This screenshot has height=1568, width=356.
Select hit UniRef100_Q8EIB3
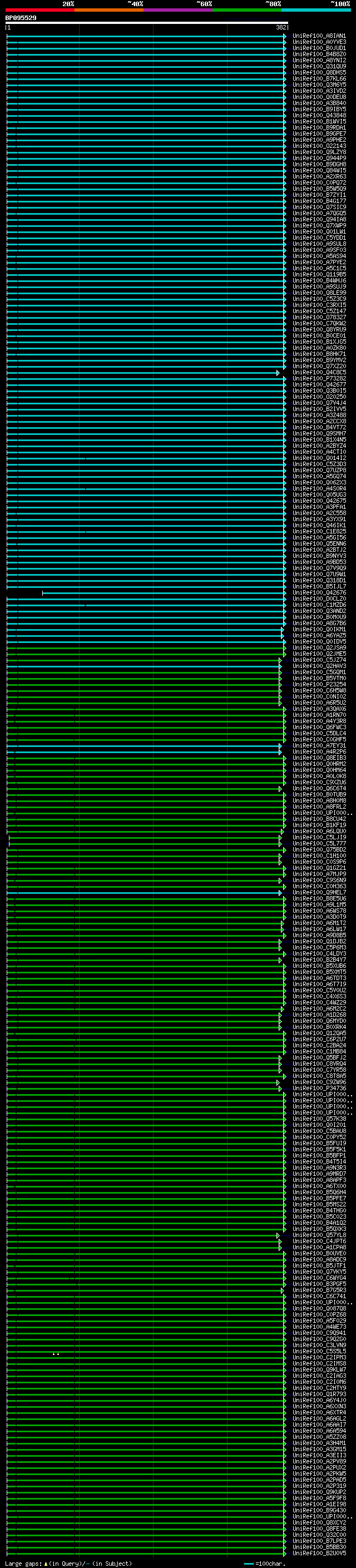[x=319, y=758]
